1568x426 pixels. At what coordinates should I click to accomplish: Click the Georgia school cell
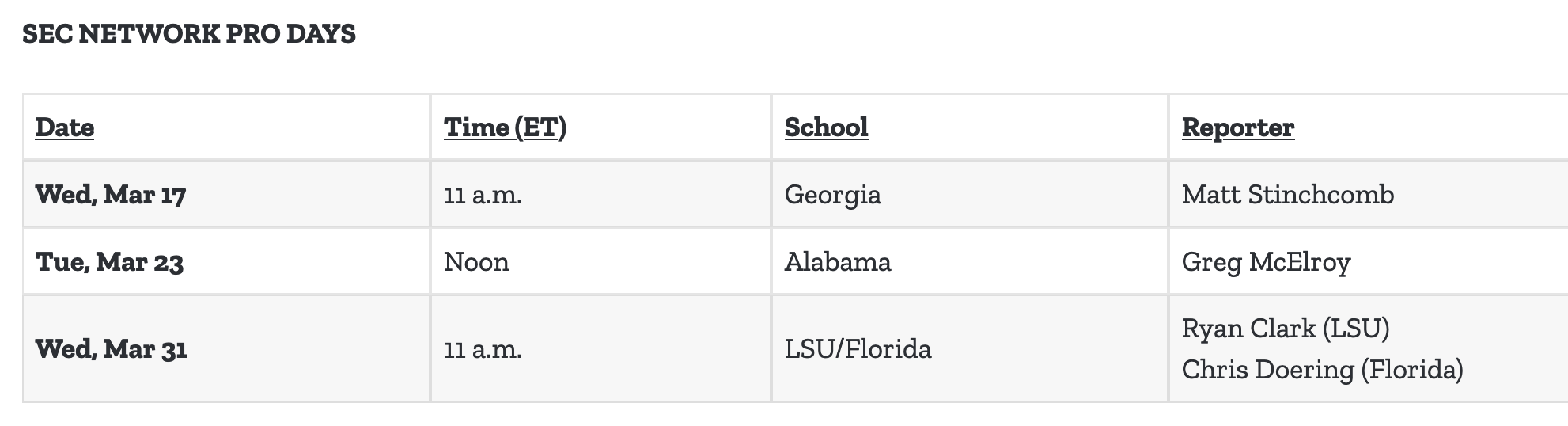pos(832,195)
